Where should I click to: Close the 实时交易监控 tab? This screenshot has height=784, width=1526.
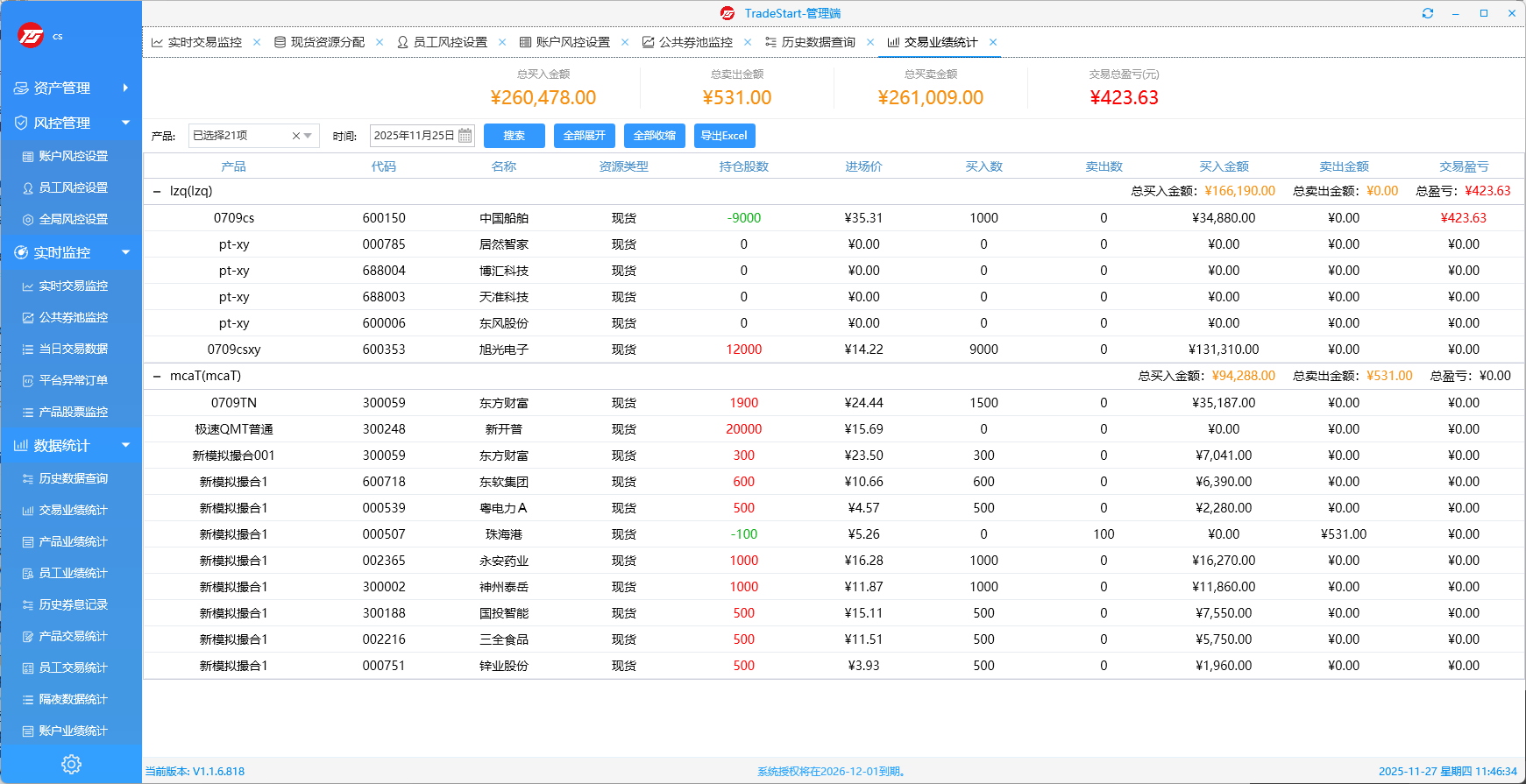click(257, 42)
